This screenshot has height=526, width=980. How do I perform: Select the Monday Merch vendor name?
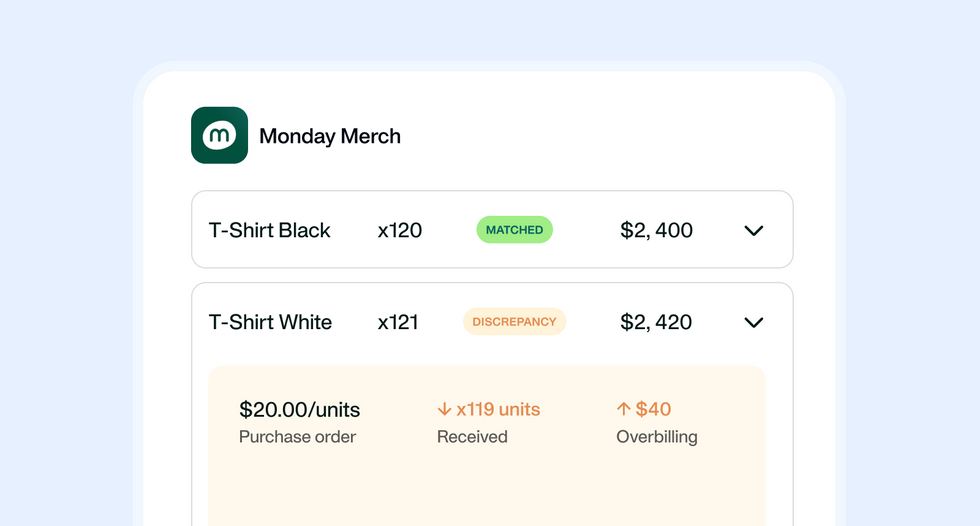(x=330, y=136)
